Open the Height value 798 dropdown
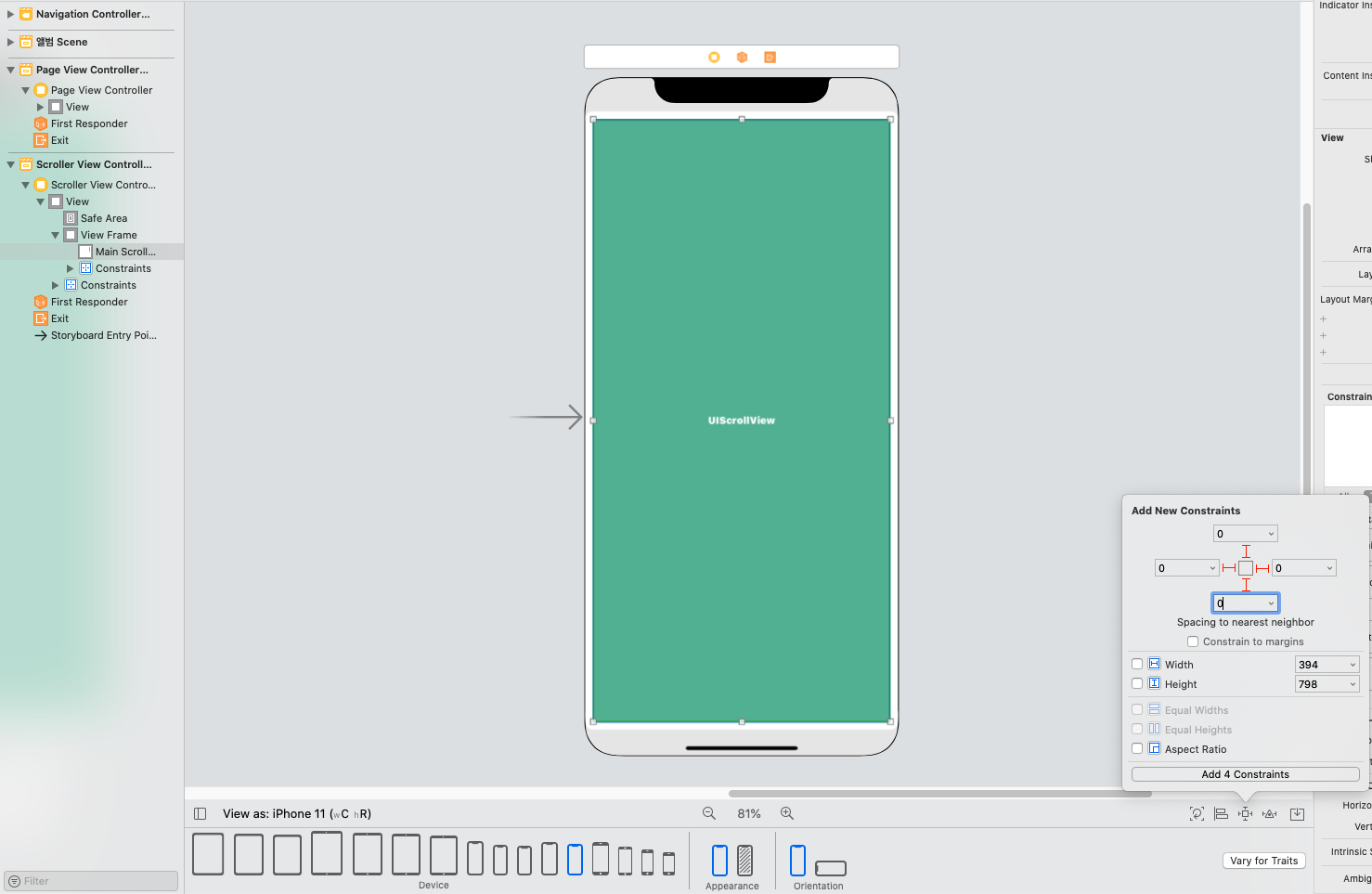 point(1353,684)
